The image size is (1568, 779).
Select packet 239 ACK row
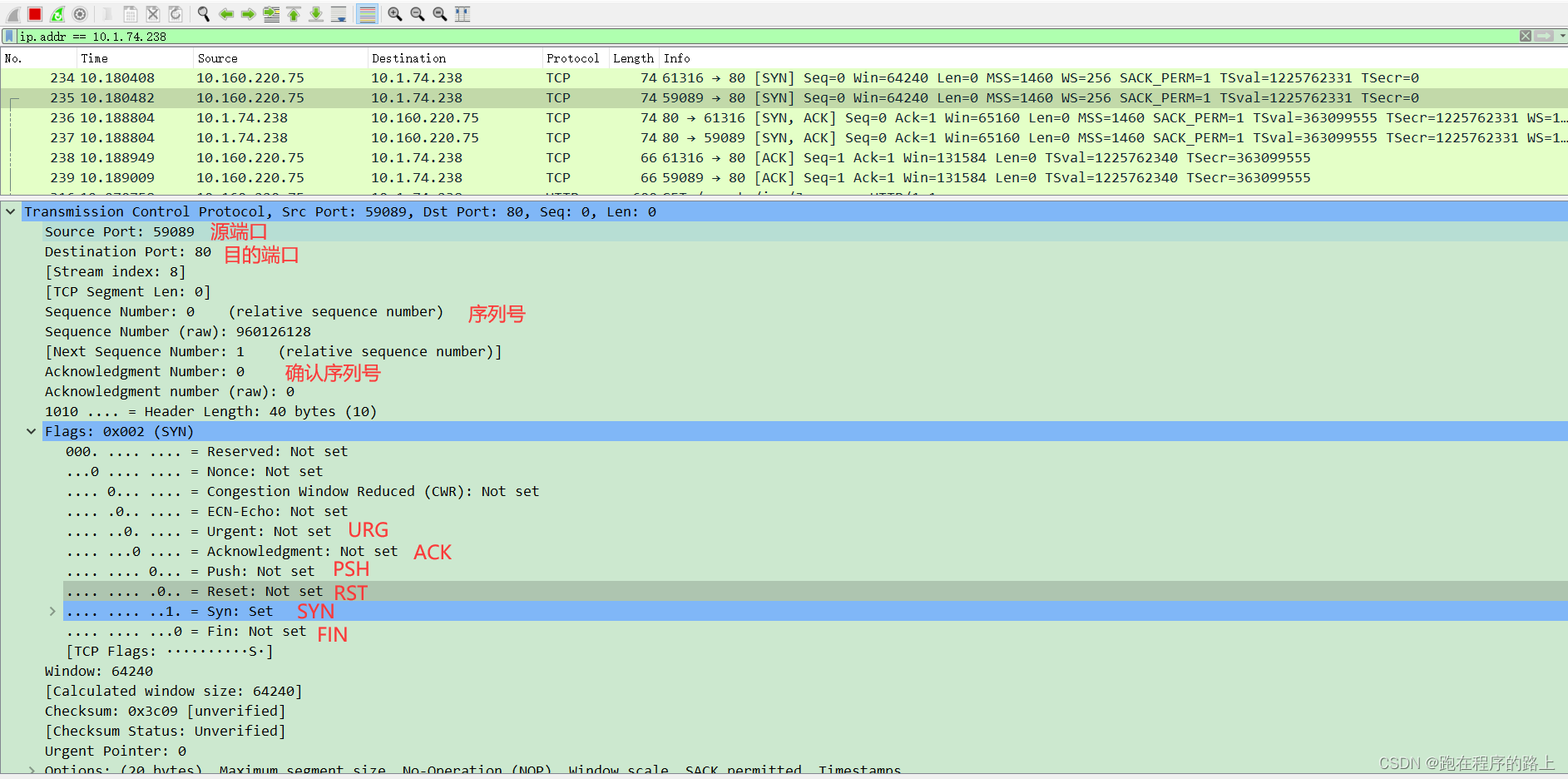point(784,178)
